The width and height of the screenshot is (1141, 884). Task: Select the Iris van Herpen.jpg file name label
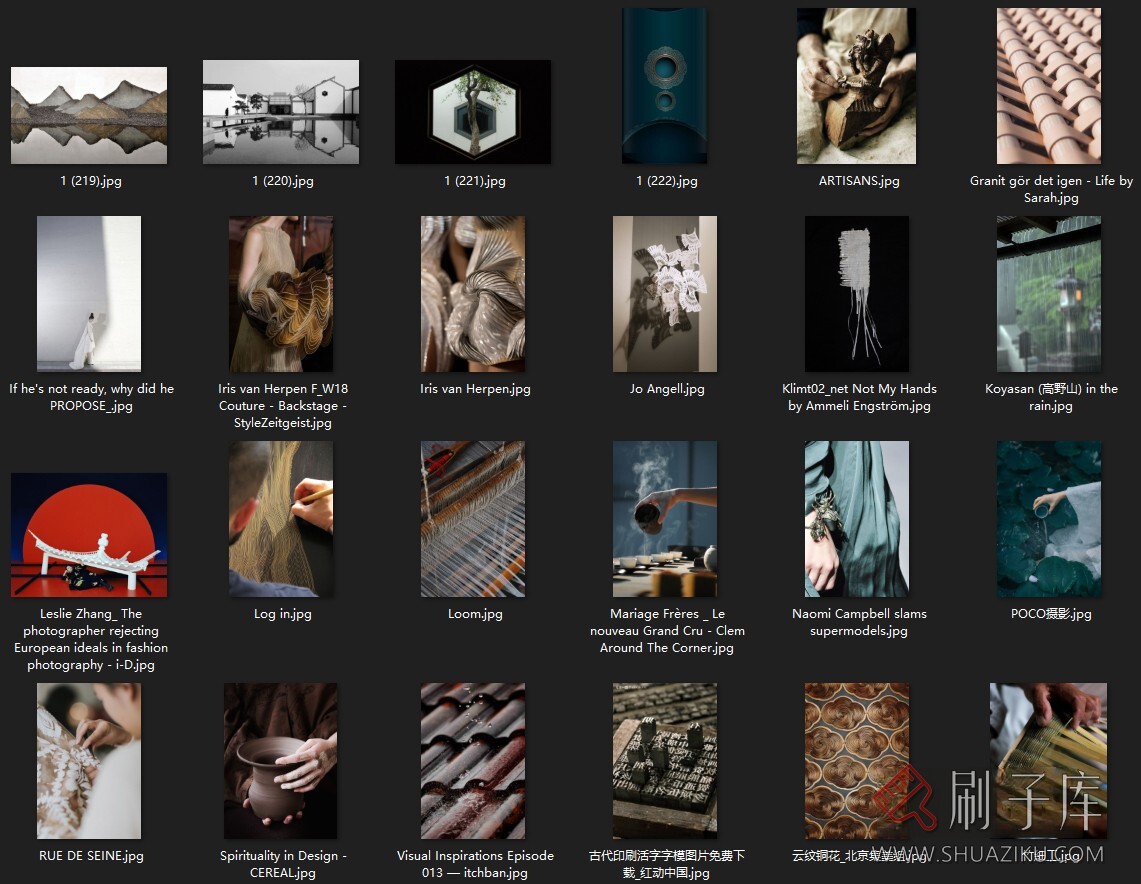pos(475,389)
